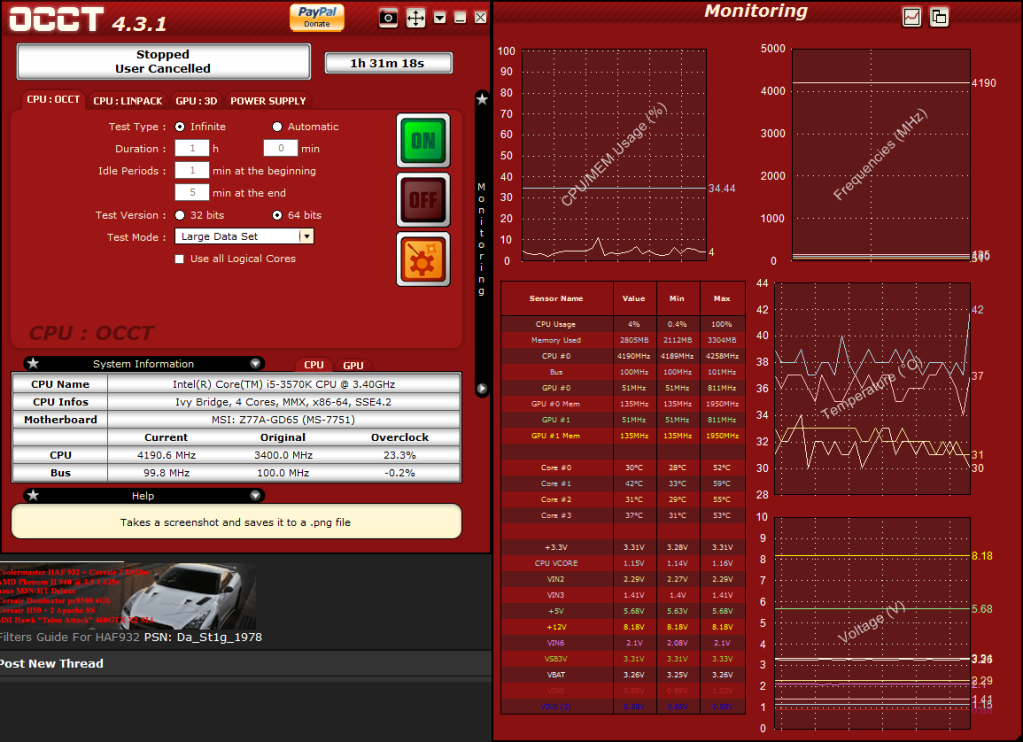Switch to GPU : 3D tab
Image resolution: width=1023 pixels, height=742 pixels.
[x=196, y=101]
